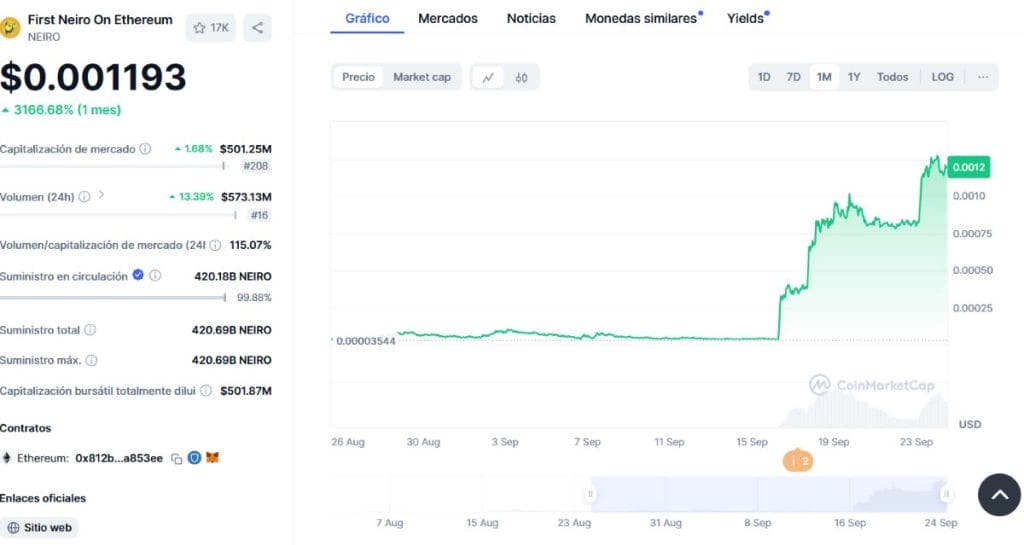1024x545 pixels.
Task: Click the $501.25M market cap value
Action: (x=246, y=149)
